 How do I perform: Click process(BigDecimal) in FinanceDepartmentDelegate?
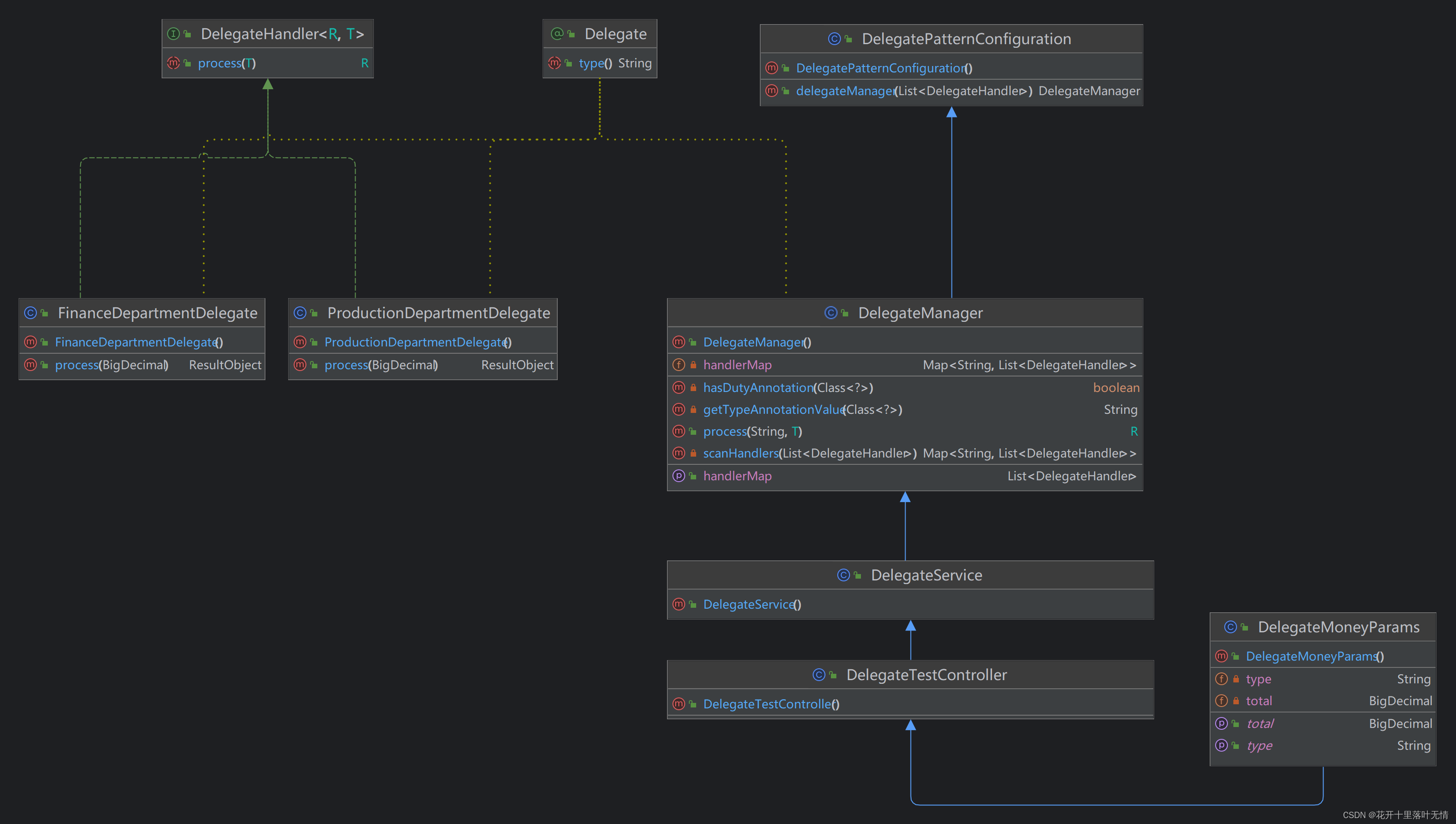(112, 365)
